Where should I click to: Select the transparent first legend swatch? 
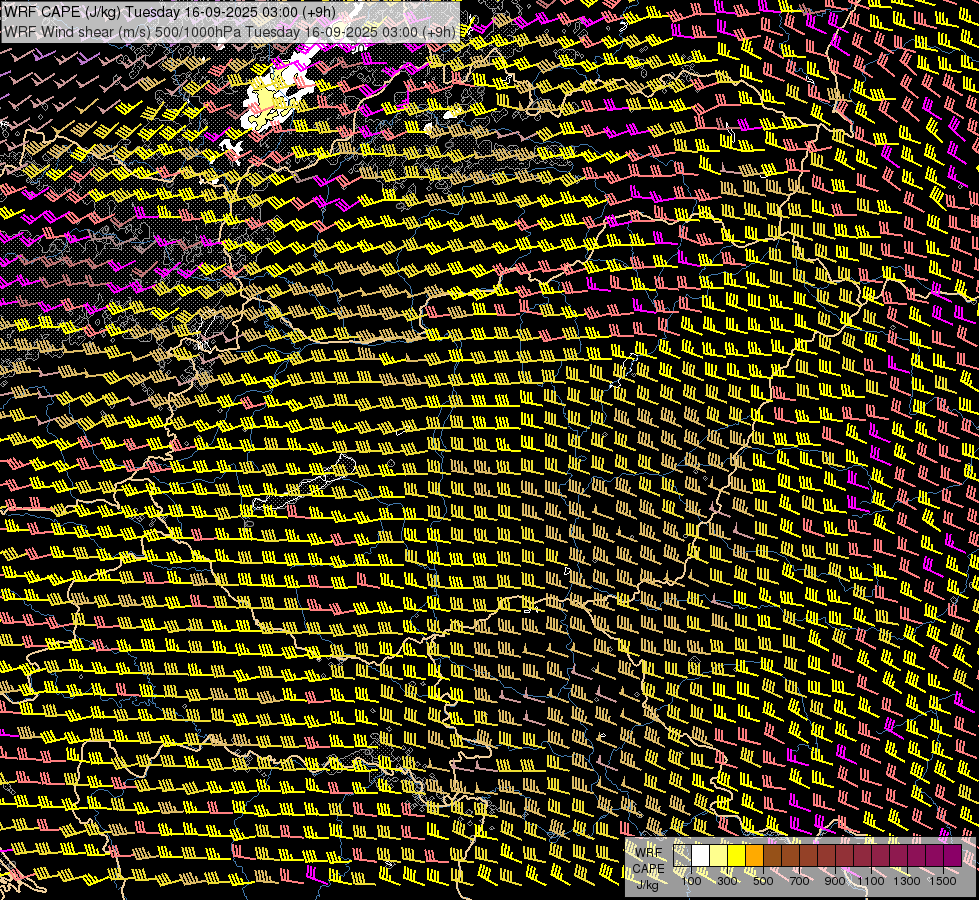pyautogui.click(x=682, y=855)
